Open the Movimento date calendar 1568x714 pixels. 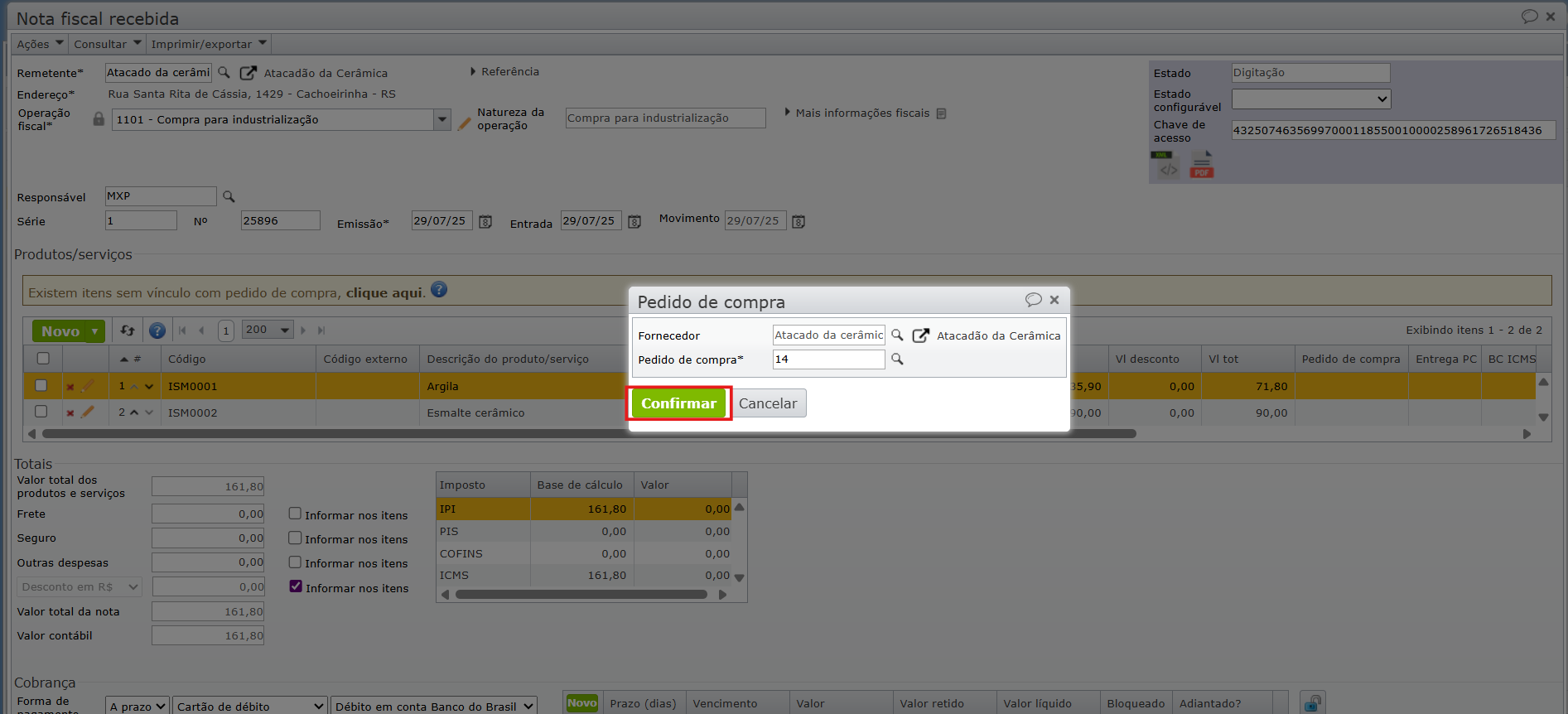pos(798,222)
